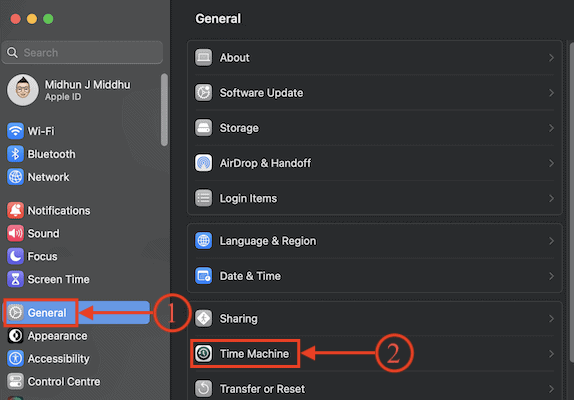Image resolution: width=574 pixels, height=400 pixels.
Task: Expand the Storage row chevron
Action: point(551,128)
